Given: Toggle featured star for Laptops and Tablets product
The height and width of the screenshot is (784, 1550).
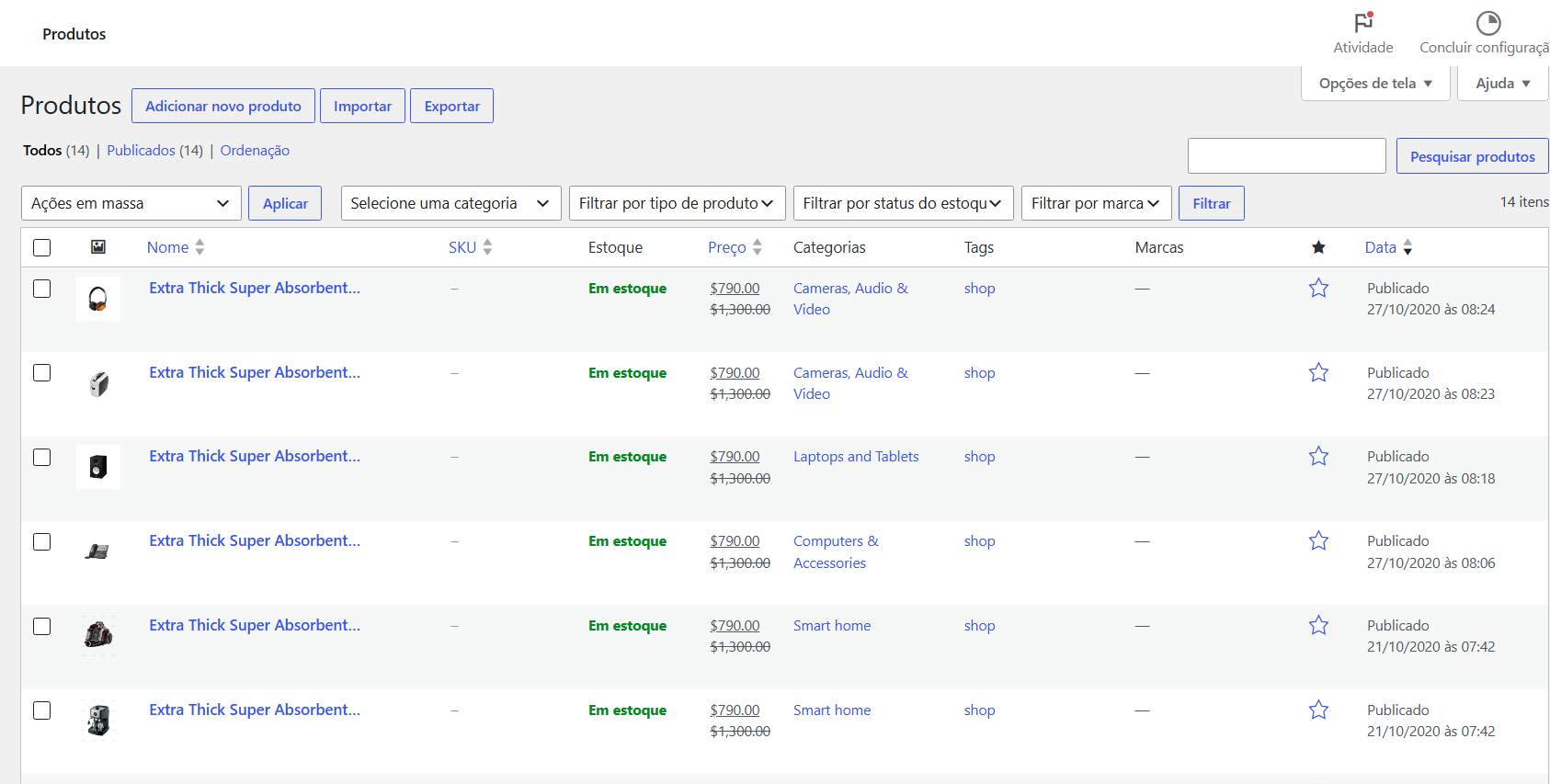Looking at the screenshot, I should 1318,457.
